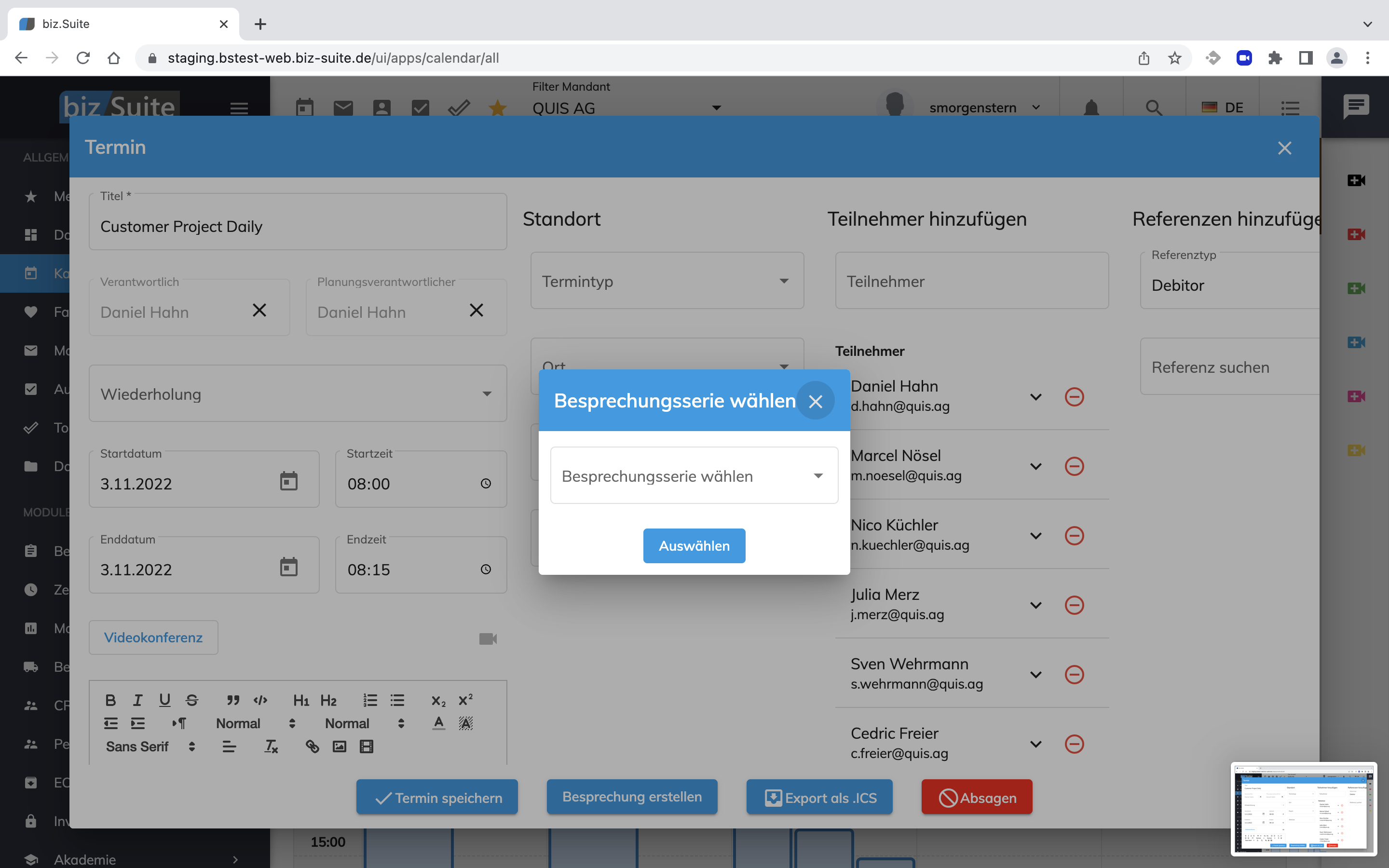Expand Nico Küchler participant options
Screen dimensions: 1389x868
tap(1035, 536)
